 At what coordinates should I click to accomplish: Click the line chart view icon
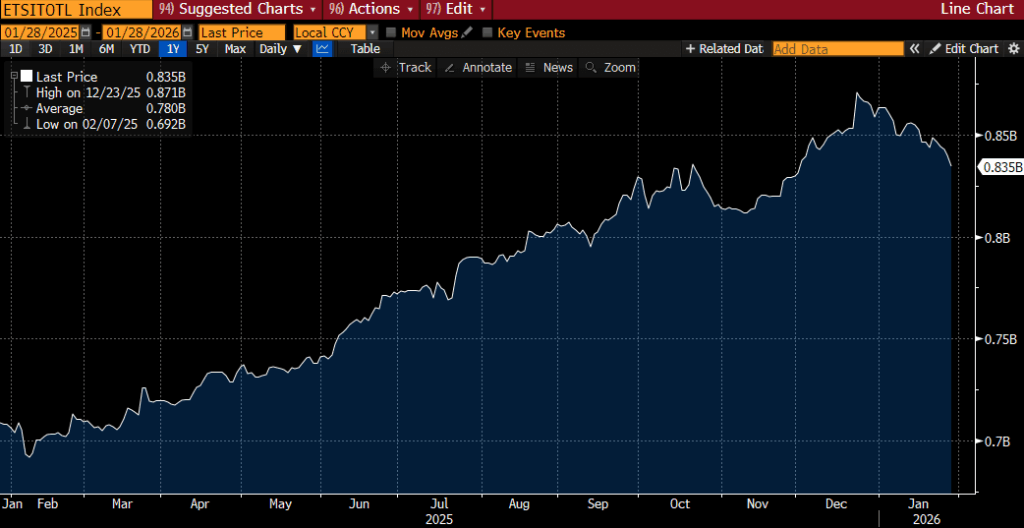(x=323, y=49)
